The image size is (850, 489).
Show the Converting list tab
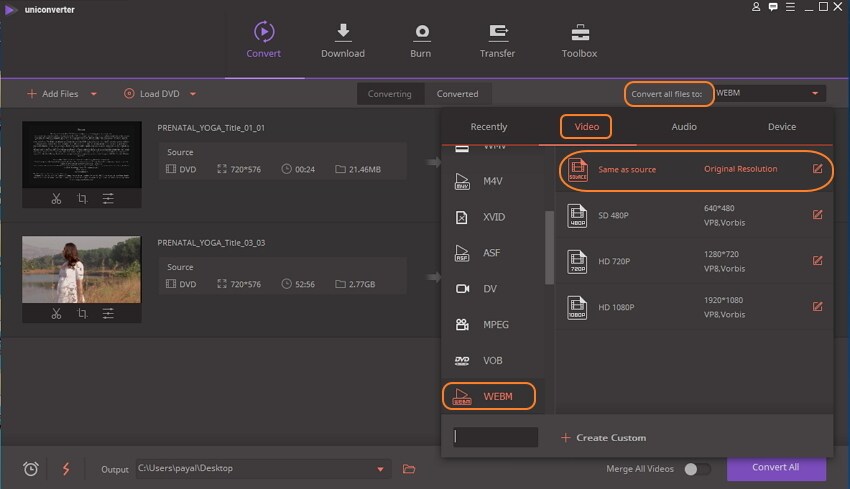pos(390,94)
